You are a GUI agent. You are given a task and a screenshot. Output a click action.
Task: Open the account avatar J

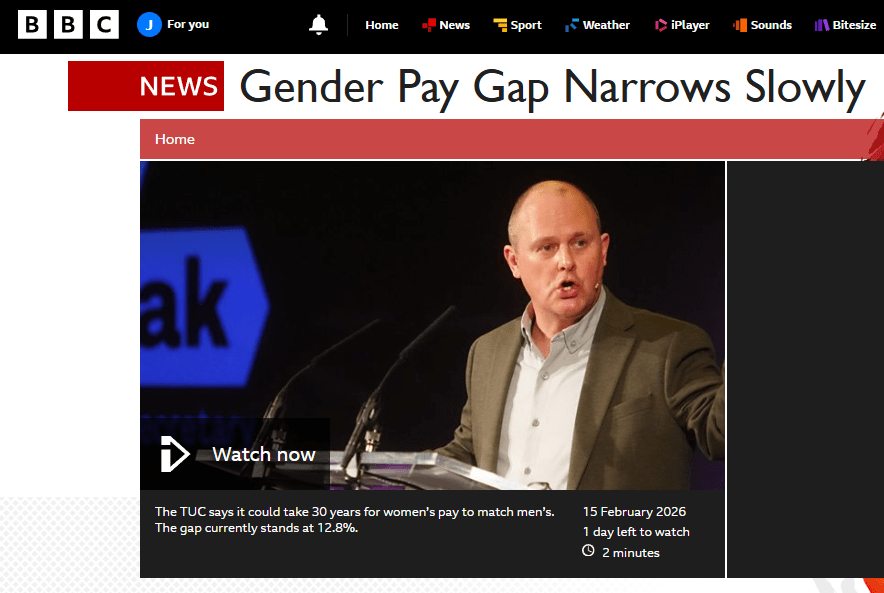[x=149, y=25]
